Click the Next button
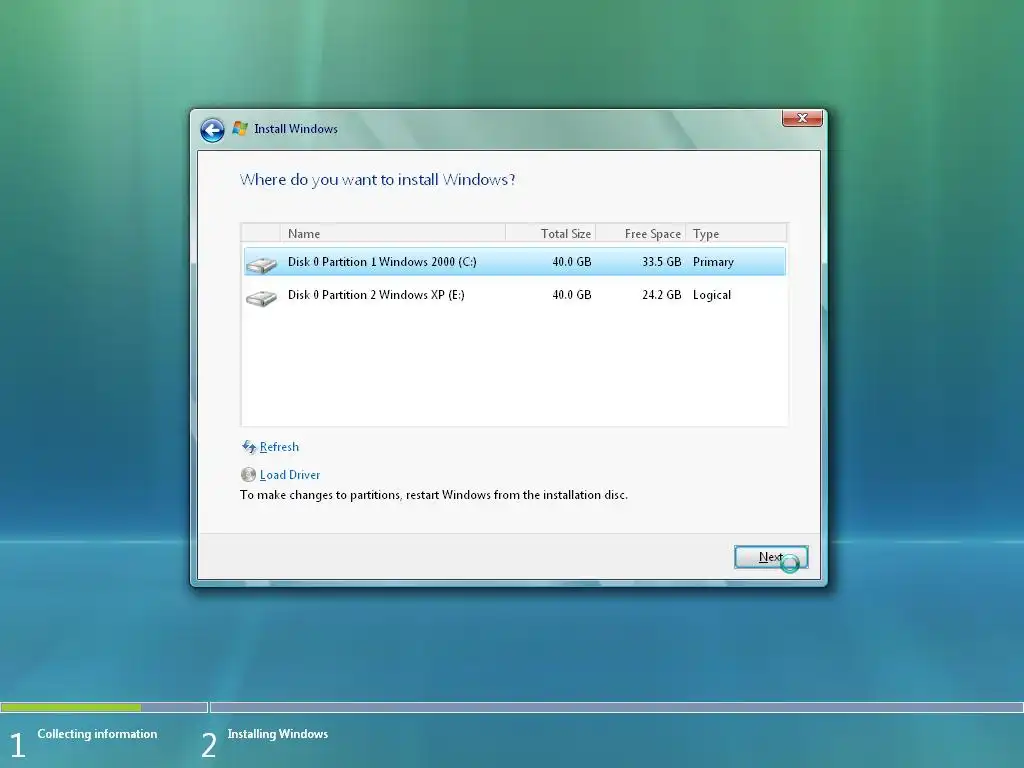This screenshot has width=1024, height=768. [771, 557]
